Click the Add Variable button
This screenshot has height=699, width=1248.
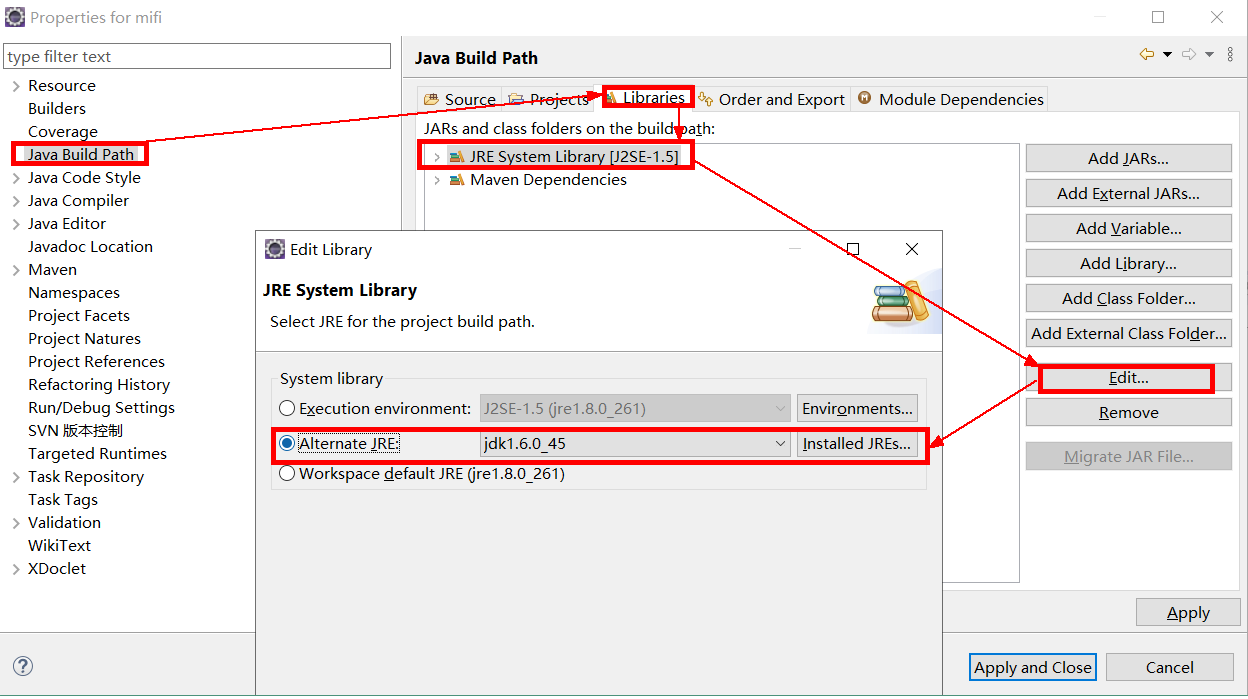point(1128,228)
